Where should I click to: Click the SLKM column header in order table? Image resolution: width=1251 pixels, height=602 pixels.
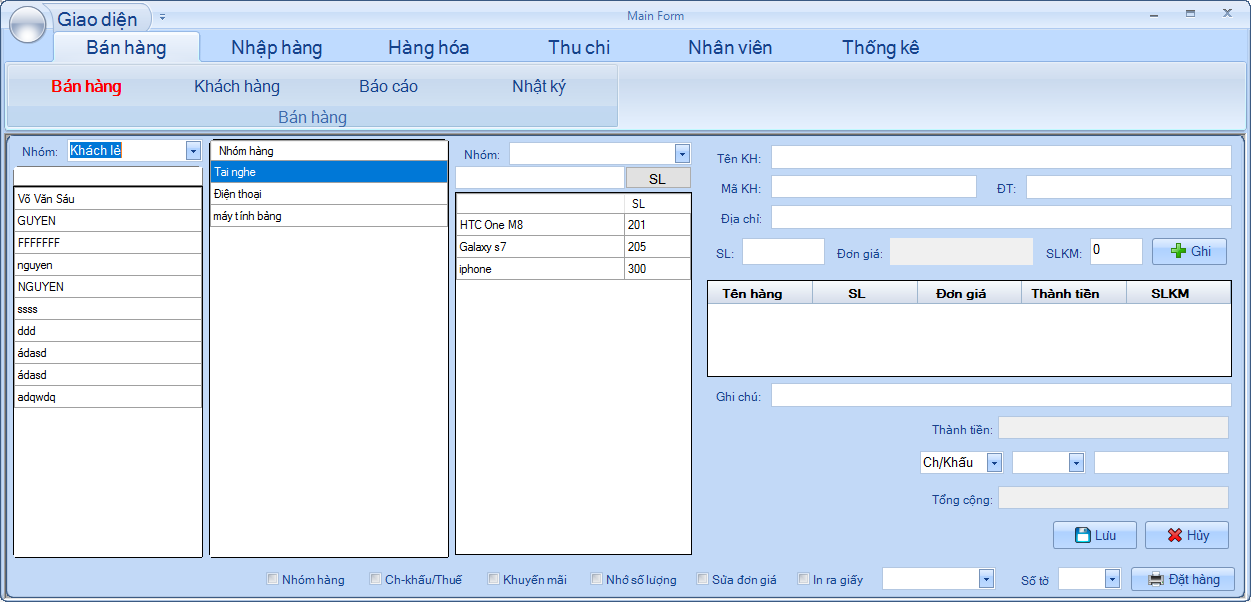point(1178,293)
